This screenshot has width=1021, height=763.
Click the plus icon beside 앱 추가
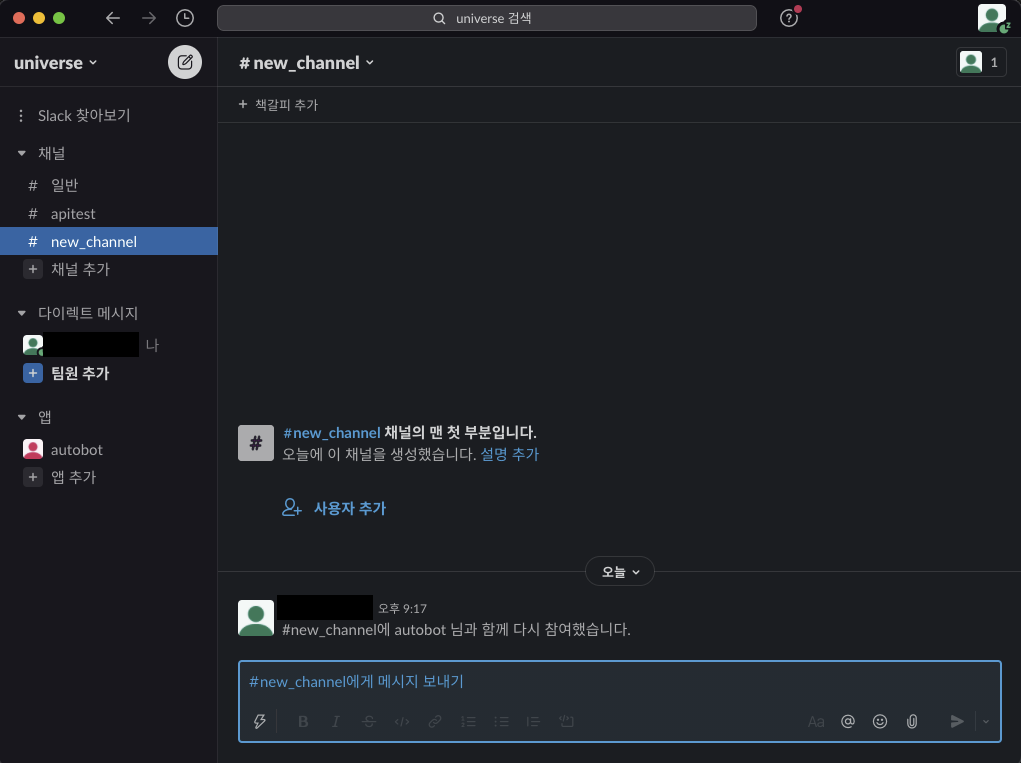point(33,477)
